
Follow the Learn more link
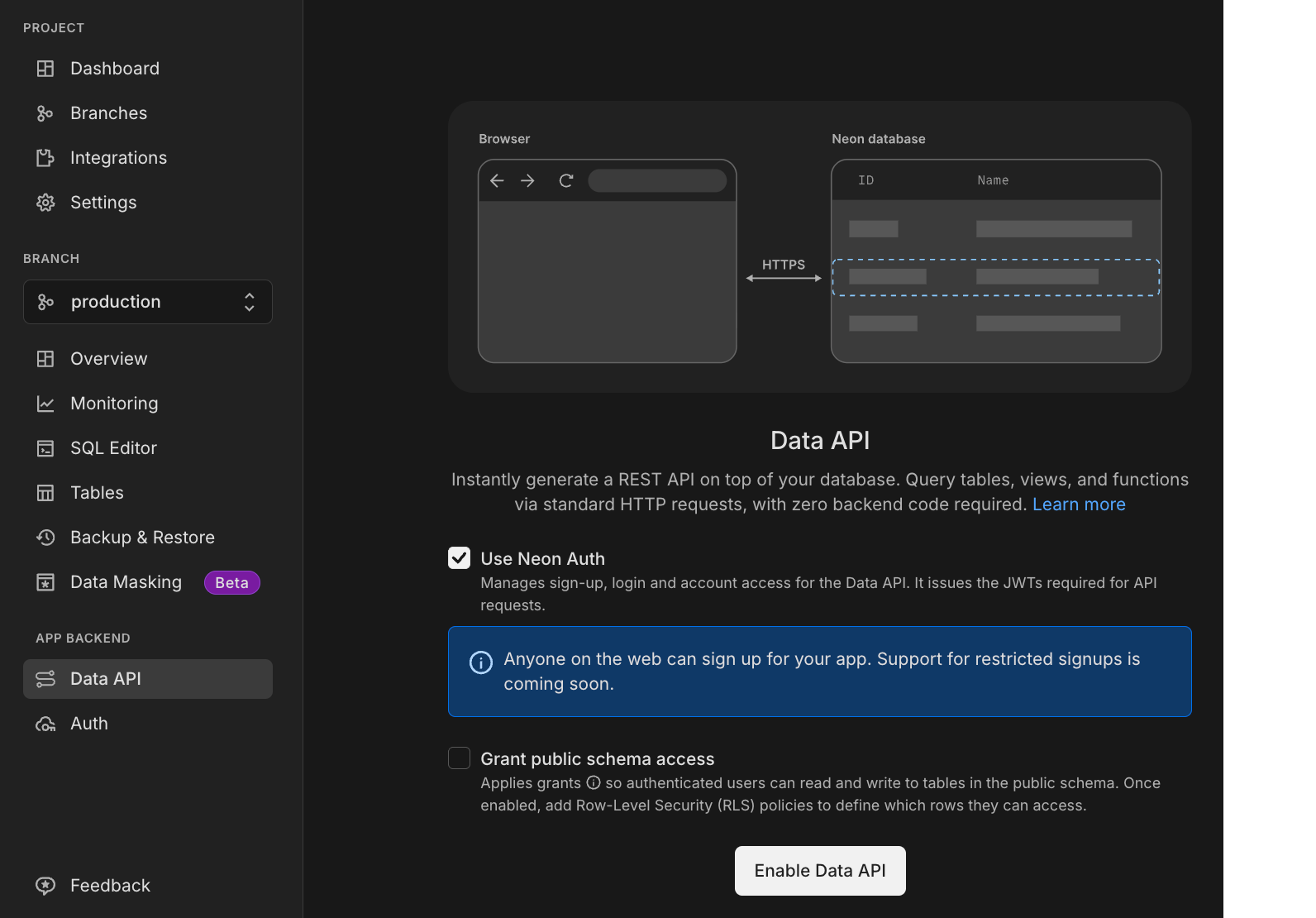coord(1079,504)
